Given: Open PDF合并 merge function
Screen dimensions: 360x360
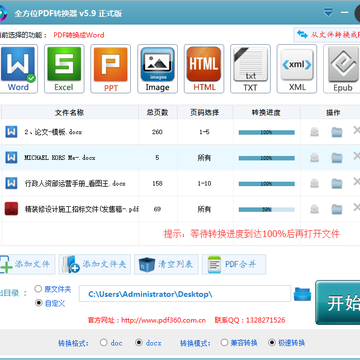Looking at the screenshot, I should click(234, 264).
